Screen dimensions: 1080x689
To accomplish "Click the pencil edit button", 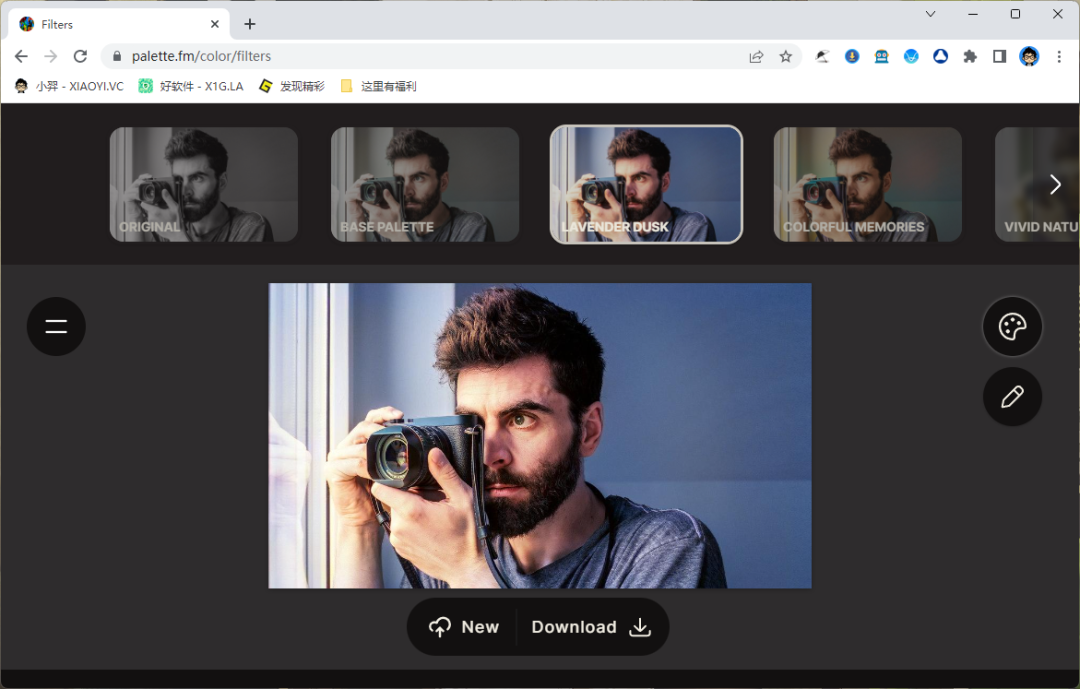I will (x=1012, y=397).
